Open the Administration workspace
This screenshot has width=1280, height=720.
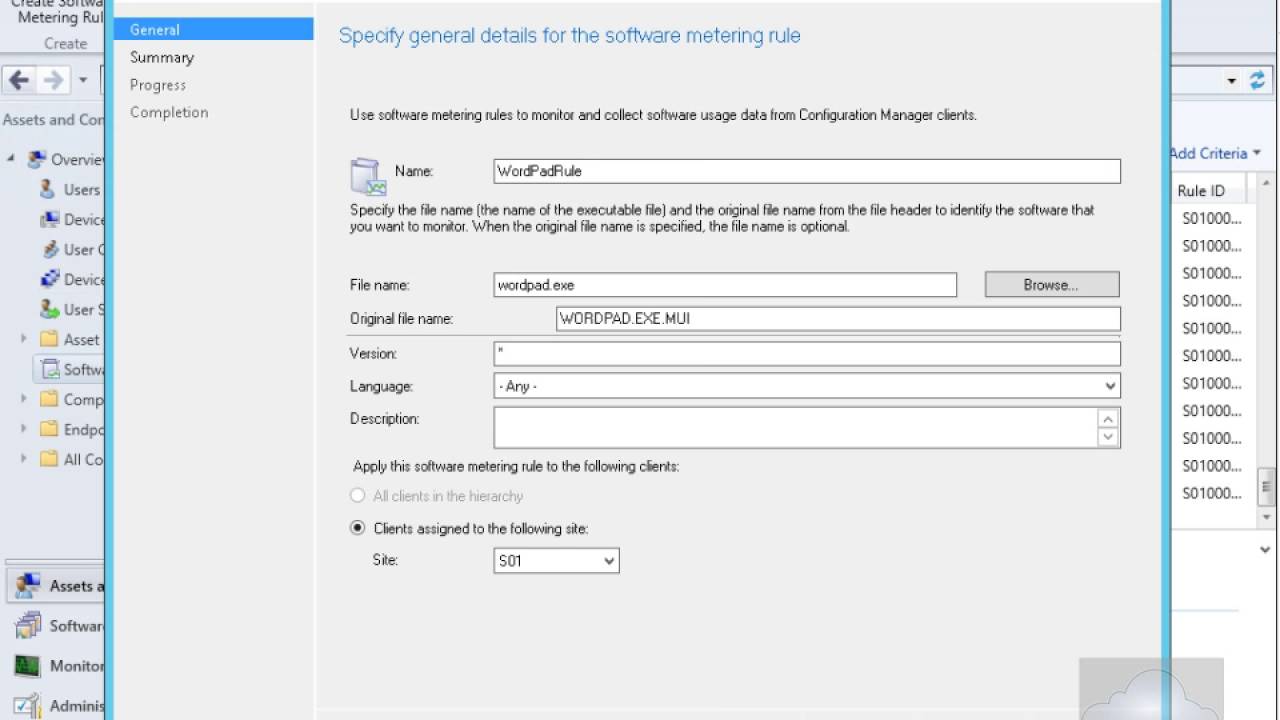55,706
